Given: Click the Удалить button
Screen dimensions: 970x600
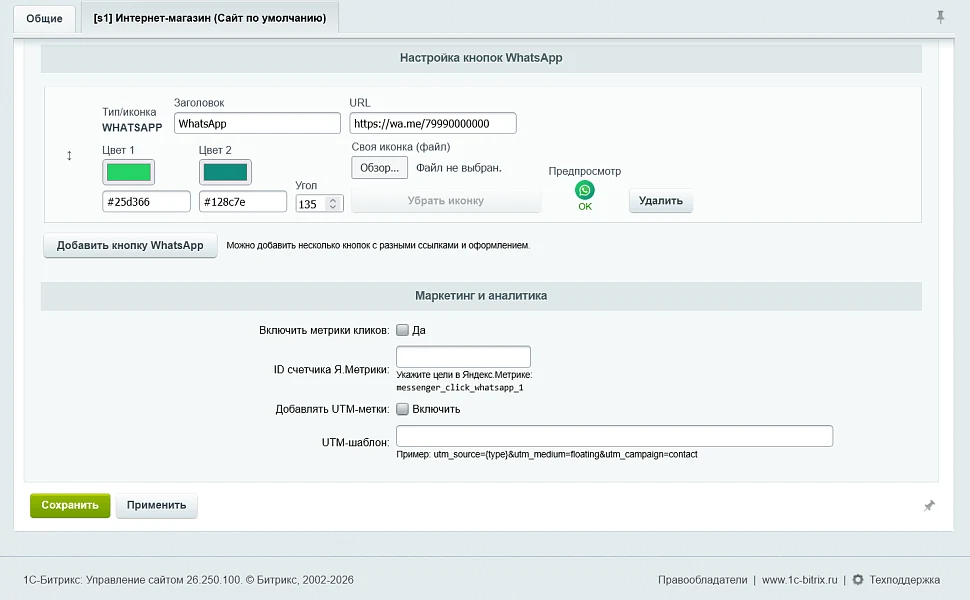Looking at the screenshot, I should pos(661,200).
